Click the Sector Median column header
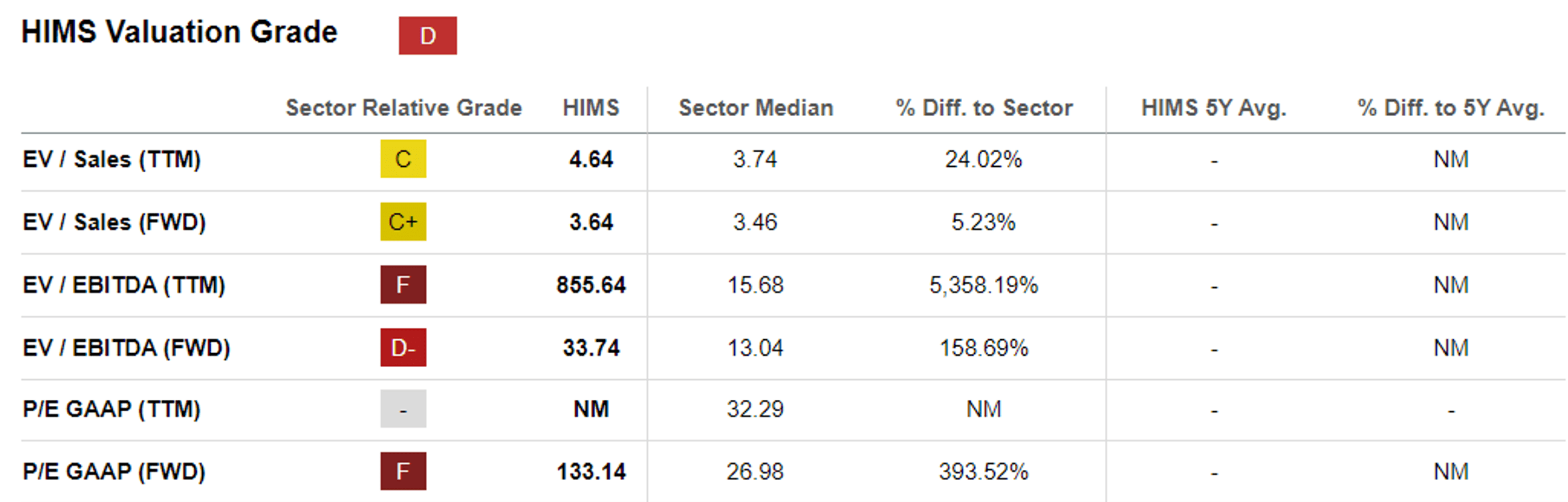1568x502 pixels. 756,107
